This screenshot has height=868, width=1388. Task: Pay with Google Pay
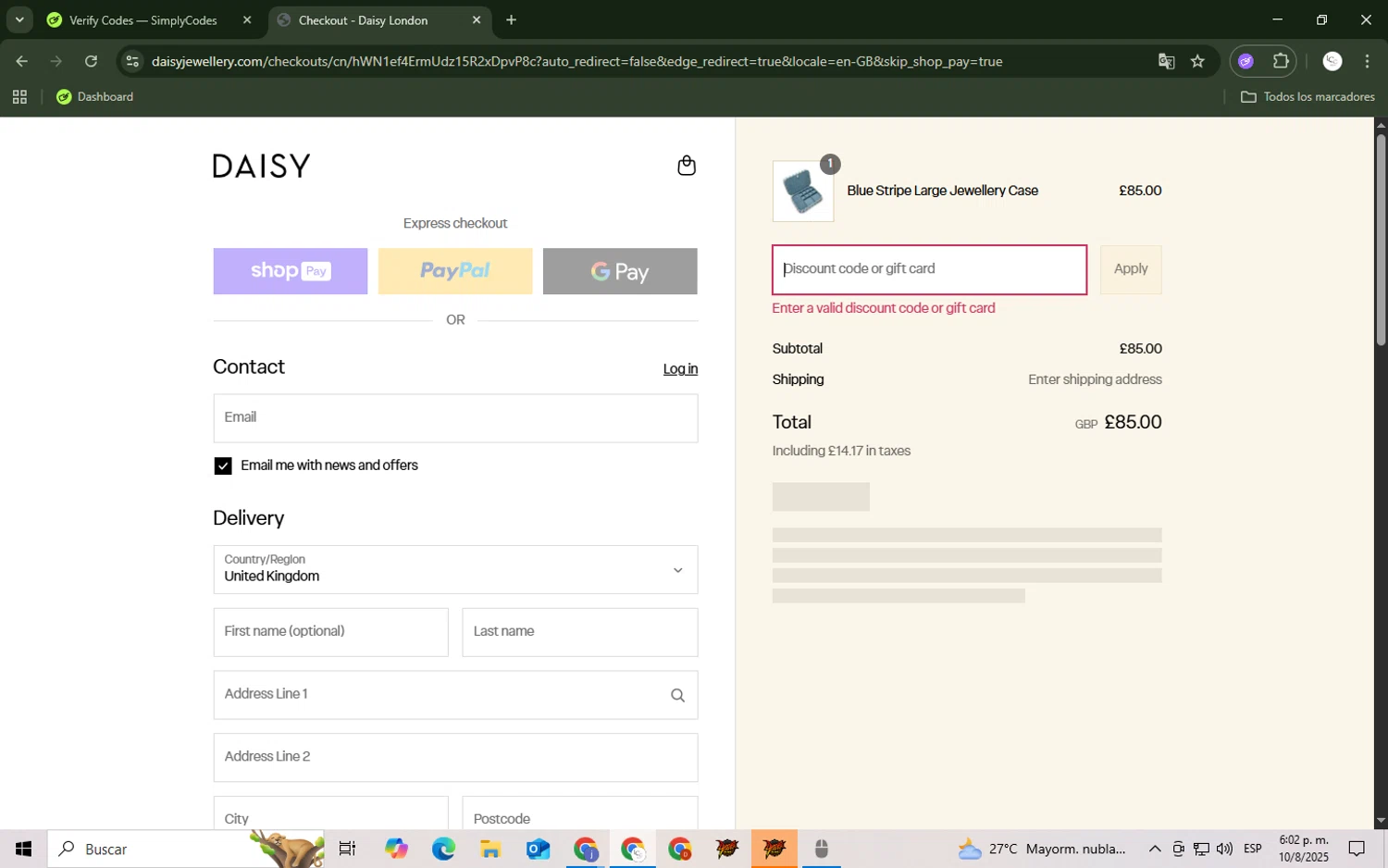pyautogui.click(x=620, y=271)
